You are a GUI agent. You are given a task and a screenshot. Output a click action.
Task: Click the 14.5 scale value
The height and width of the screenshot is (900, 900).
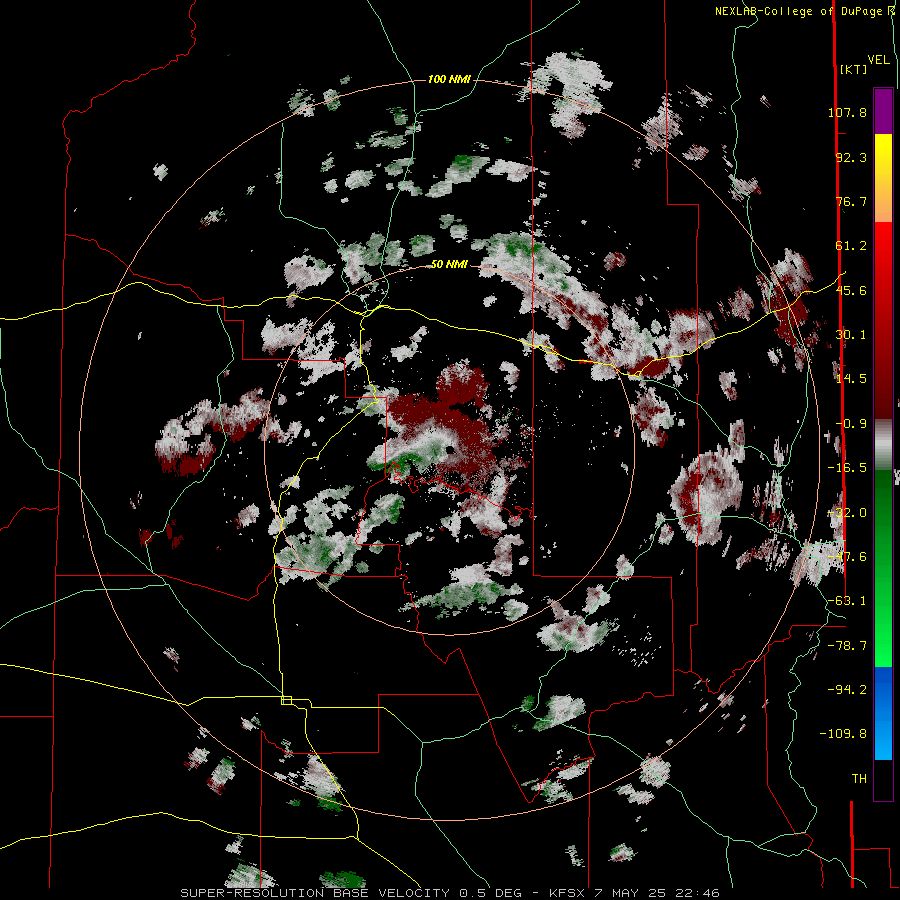click(851, 379)
